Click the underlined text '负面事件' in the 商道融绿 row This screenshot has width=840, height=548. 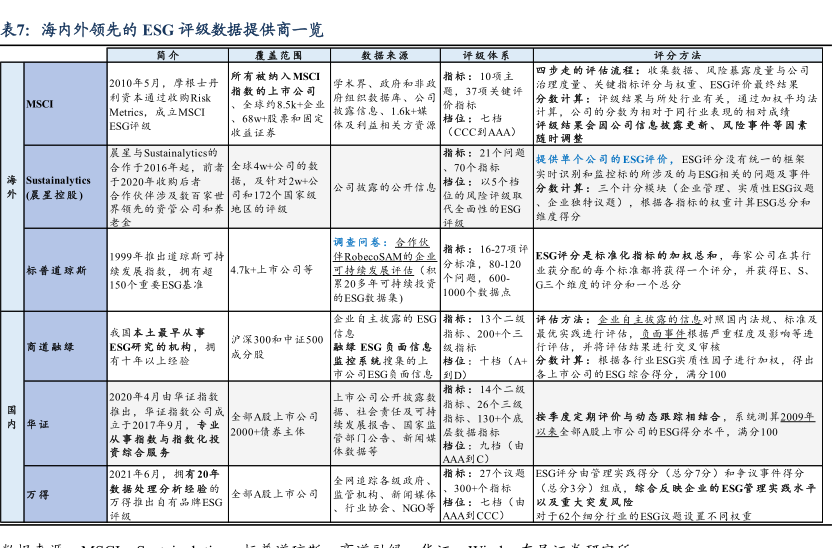coord(663,333)
